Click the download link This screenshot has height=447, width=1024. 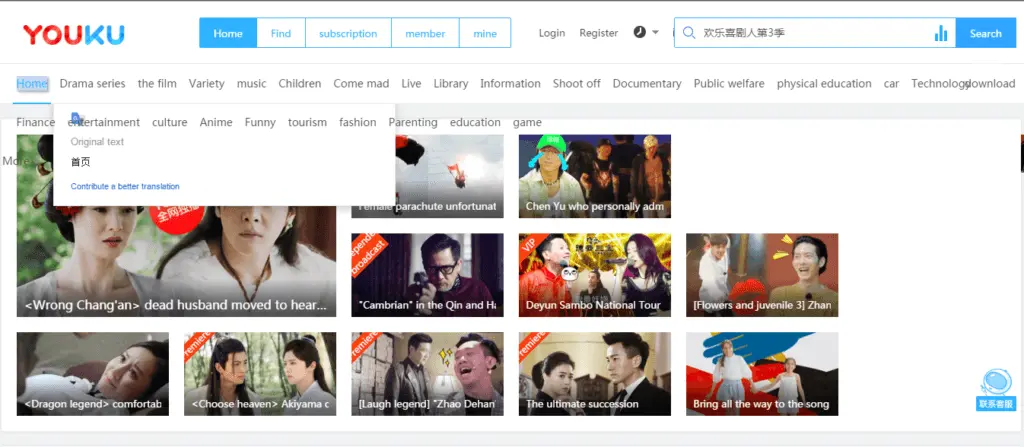pyautogui.click(x=990, y=84)
